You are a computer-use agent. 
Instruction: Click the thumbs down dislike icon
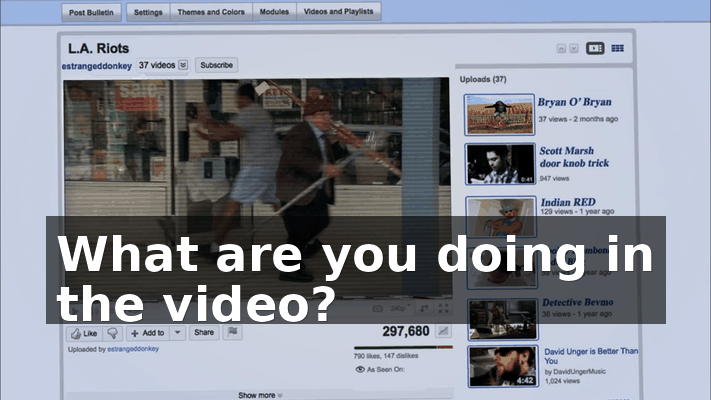(x=112, y=333)
